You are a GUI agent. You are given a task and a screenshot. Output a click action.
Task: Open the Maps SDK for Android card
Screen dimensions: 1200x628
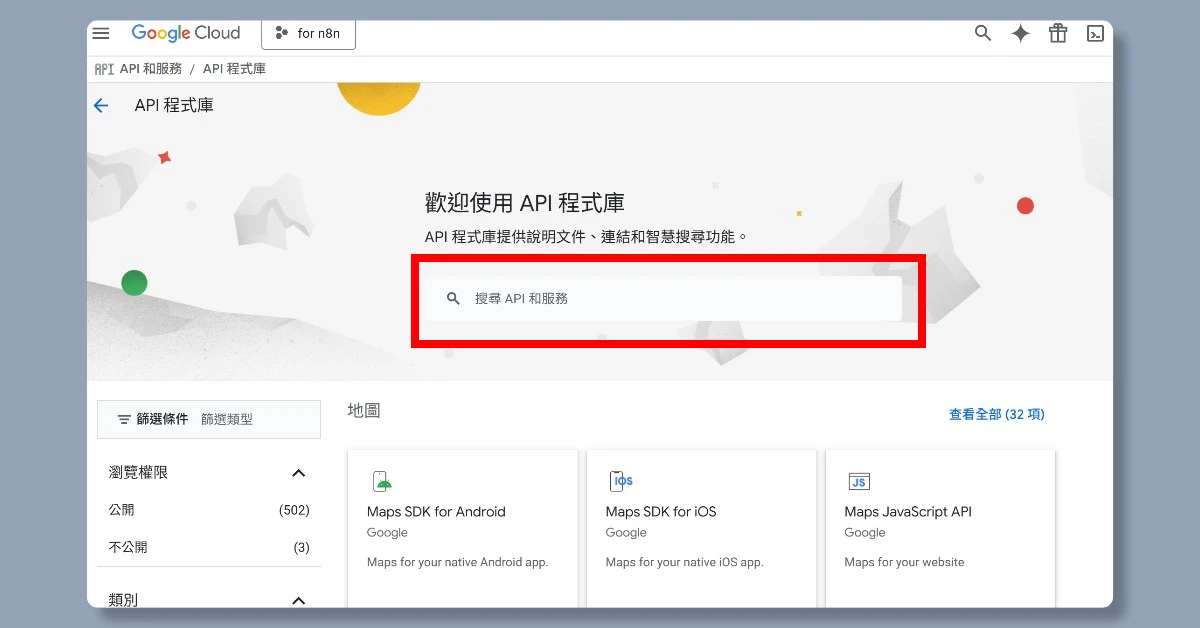click(463, 528)
